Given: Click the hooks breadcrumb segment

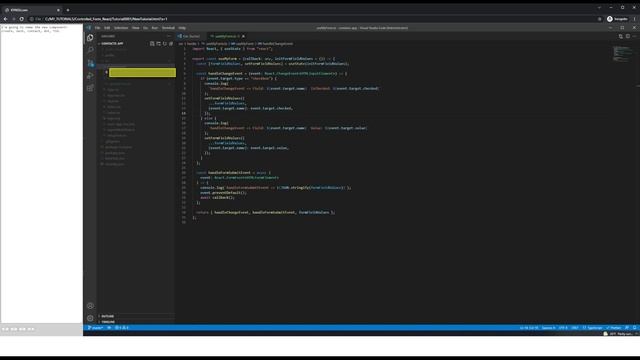Looking at the screenshot, I should pos(192,44).
